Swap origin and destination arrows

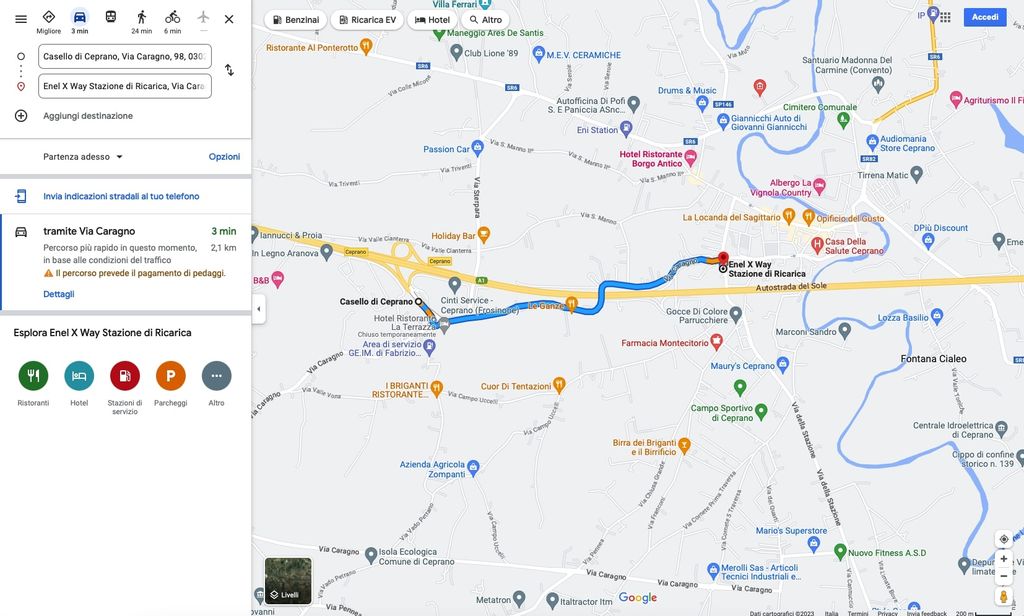(x=229, y=70)
